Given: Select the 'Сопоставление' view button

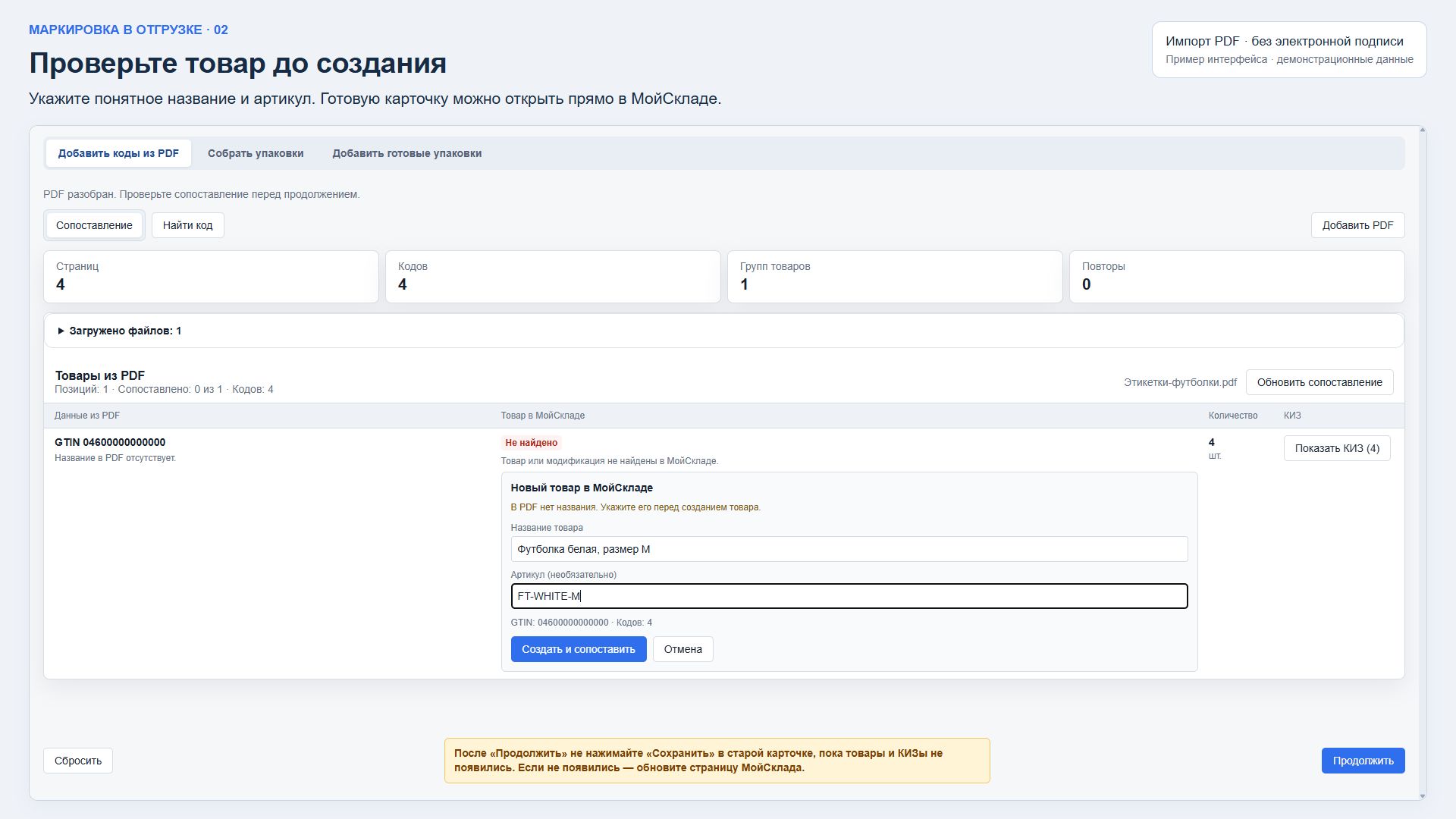Looking at the screenshot, I should click(x=94, y=225).
